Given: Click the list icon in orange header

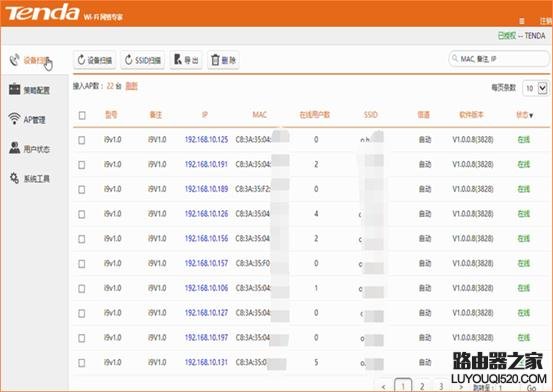Looking at the screenshot, I should pos(522,21).
